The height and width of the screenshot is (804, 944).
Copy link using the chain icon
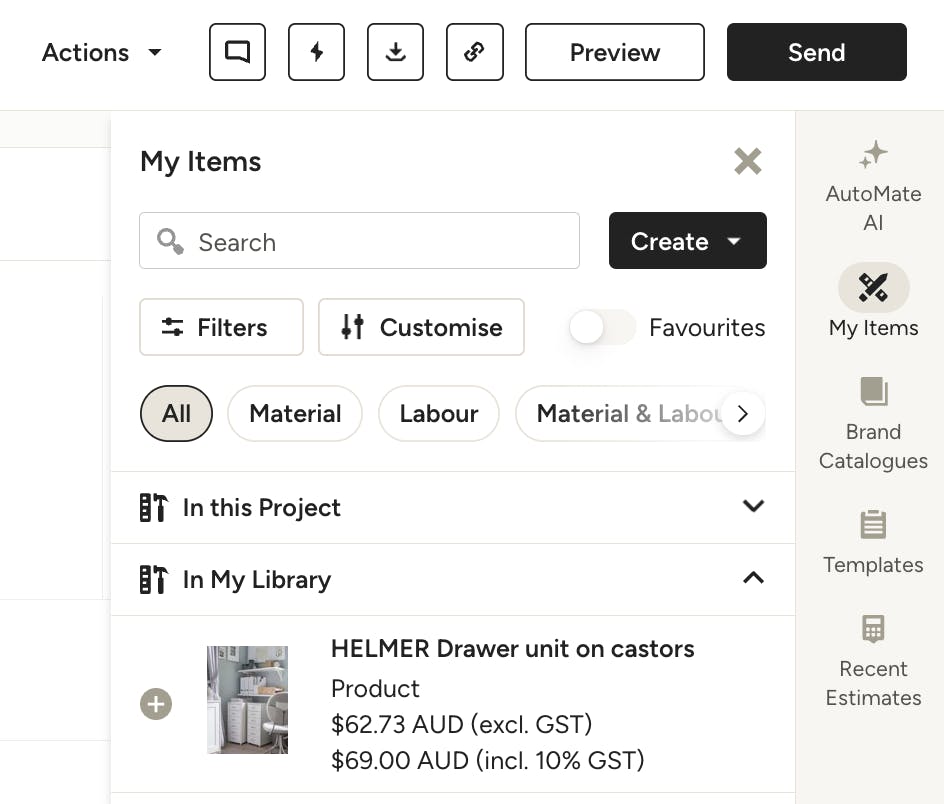pos(475,52)
